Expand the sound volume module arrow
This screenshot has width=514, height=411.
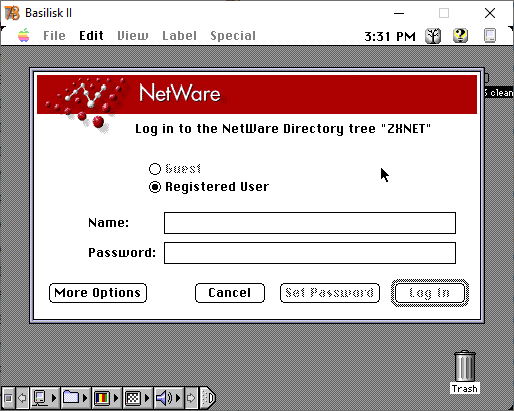[178, 398]
